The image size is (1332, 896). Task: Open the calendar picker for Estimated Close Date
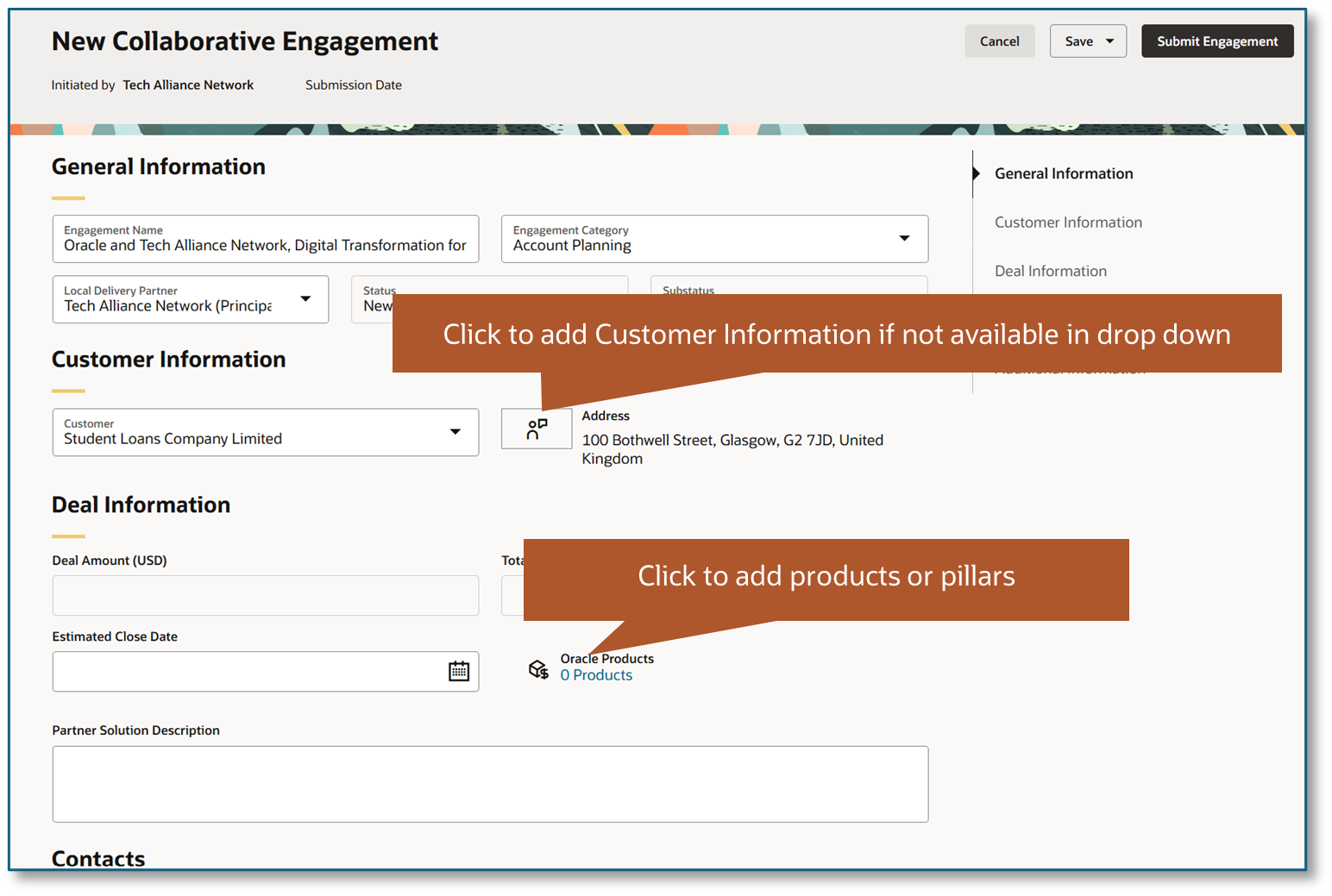[x=460, y=671]
